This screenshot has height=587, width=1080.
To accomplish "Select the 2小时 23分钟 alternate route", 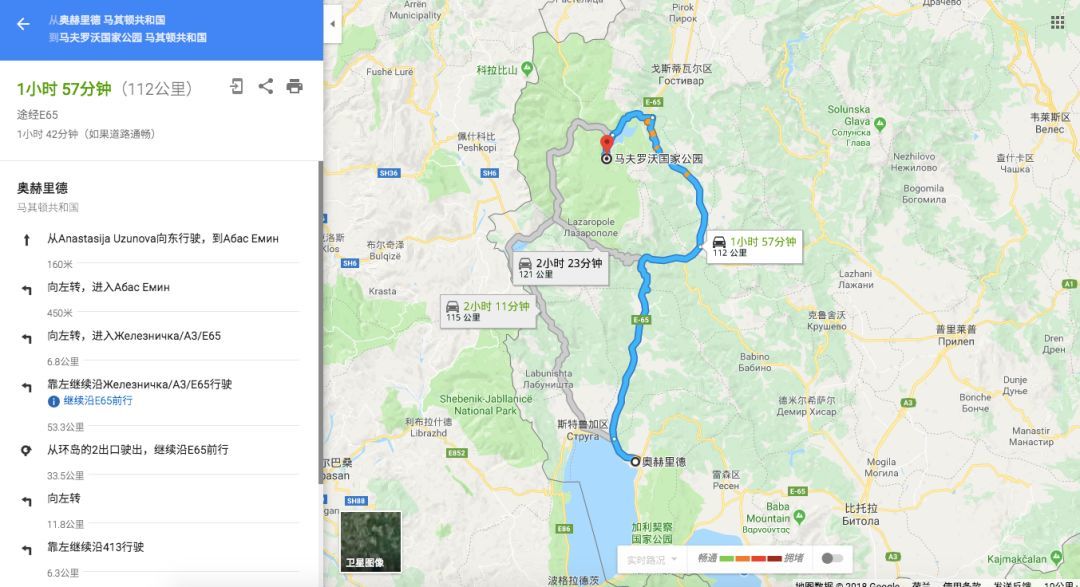I will point(561,267).
